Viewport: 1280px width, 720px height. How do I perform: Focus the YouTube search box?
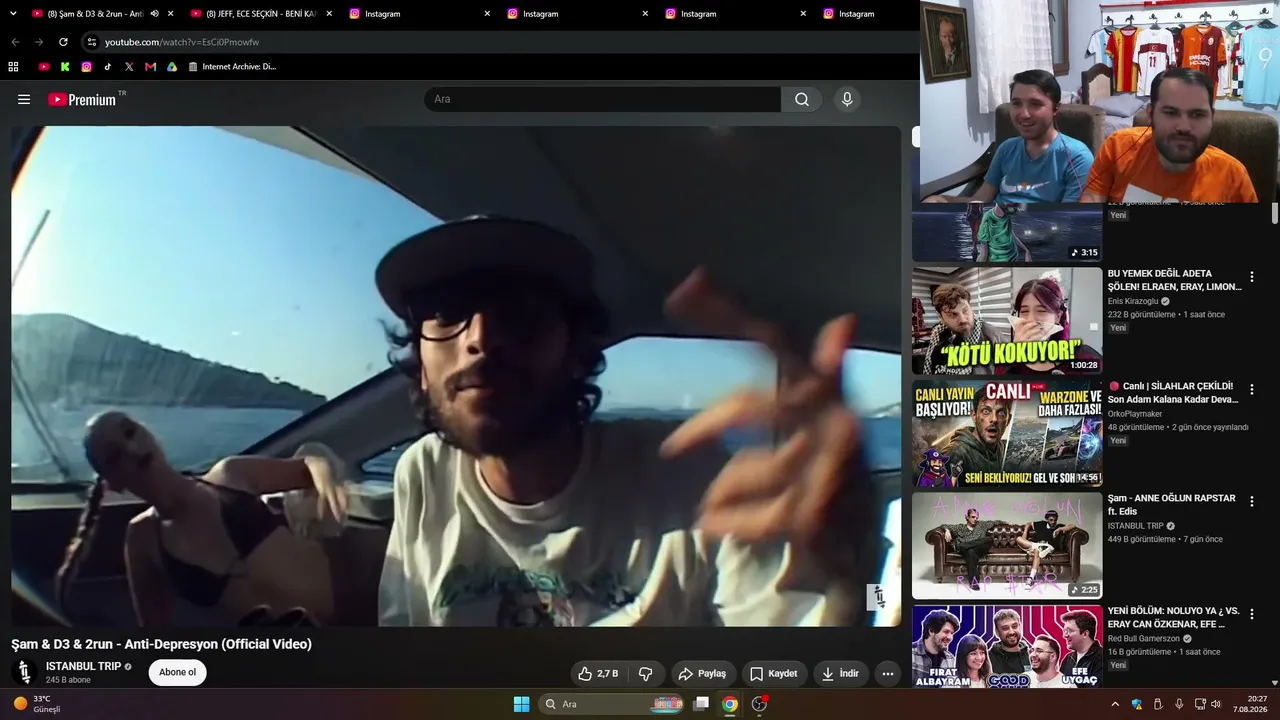pos(602,99)
